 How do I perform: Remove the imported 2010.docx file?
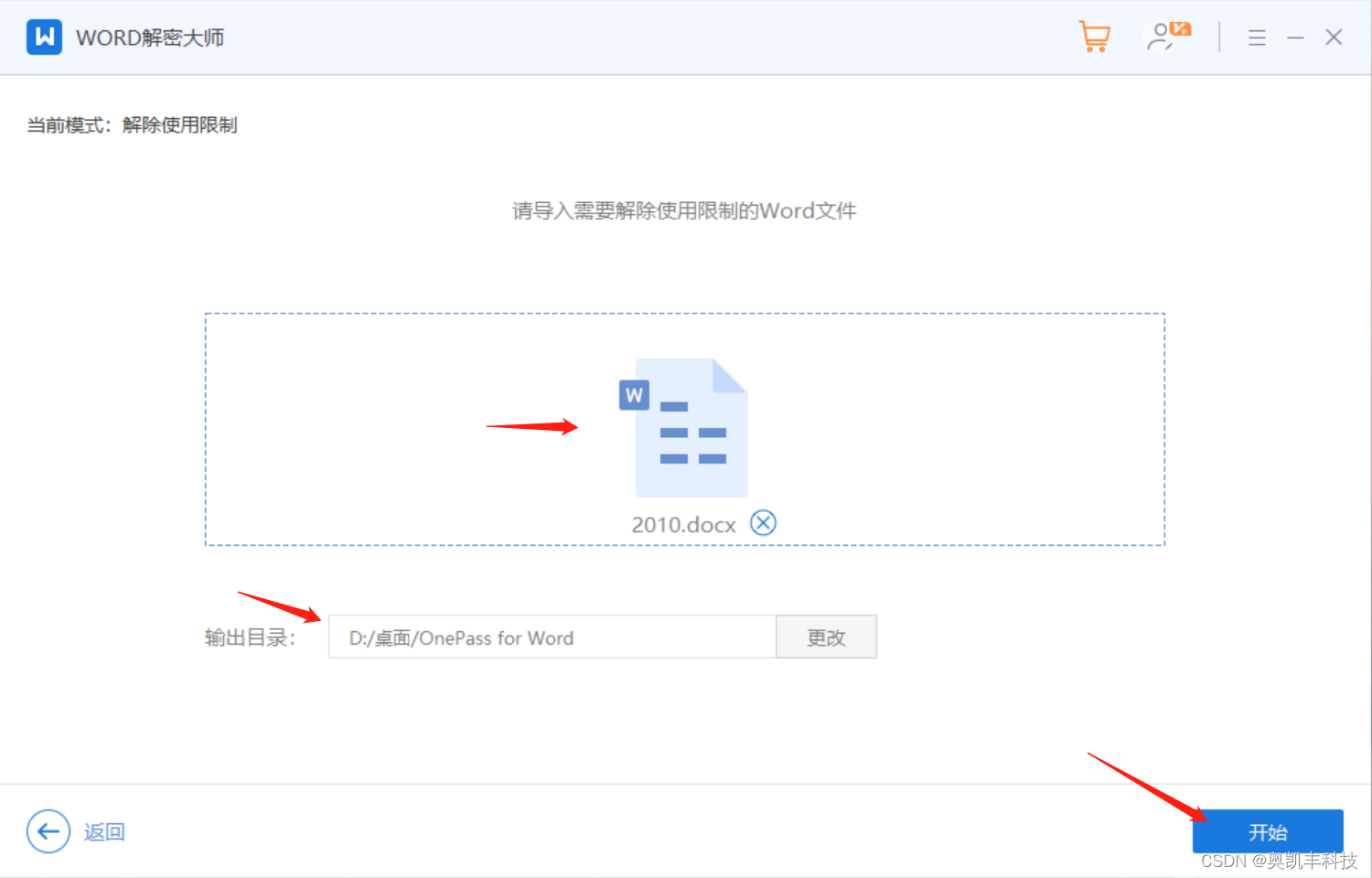tap(763, 523)
